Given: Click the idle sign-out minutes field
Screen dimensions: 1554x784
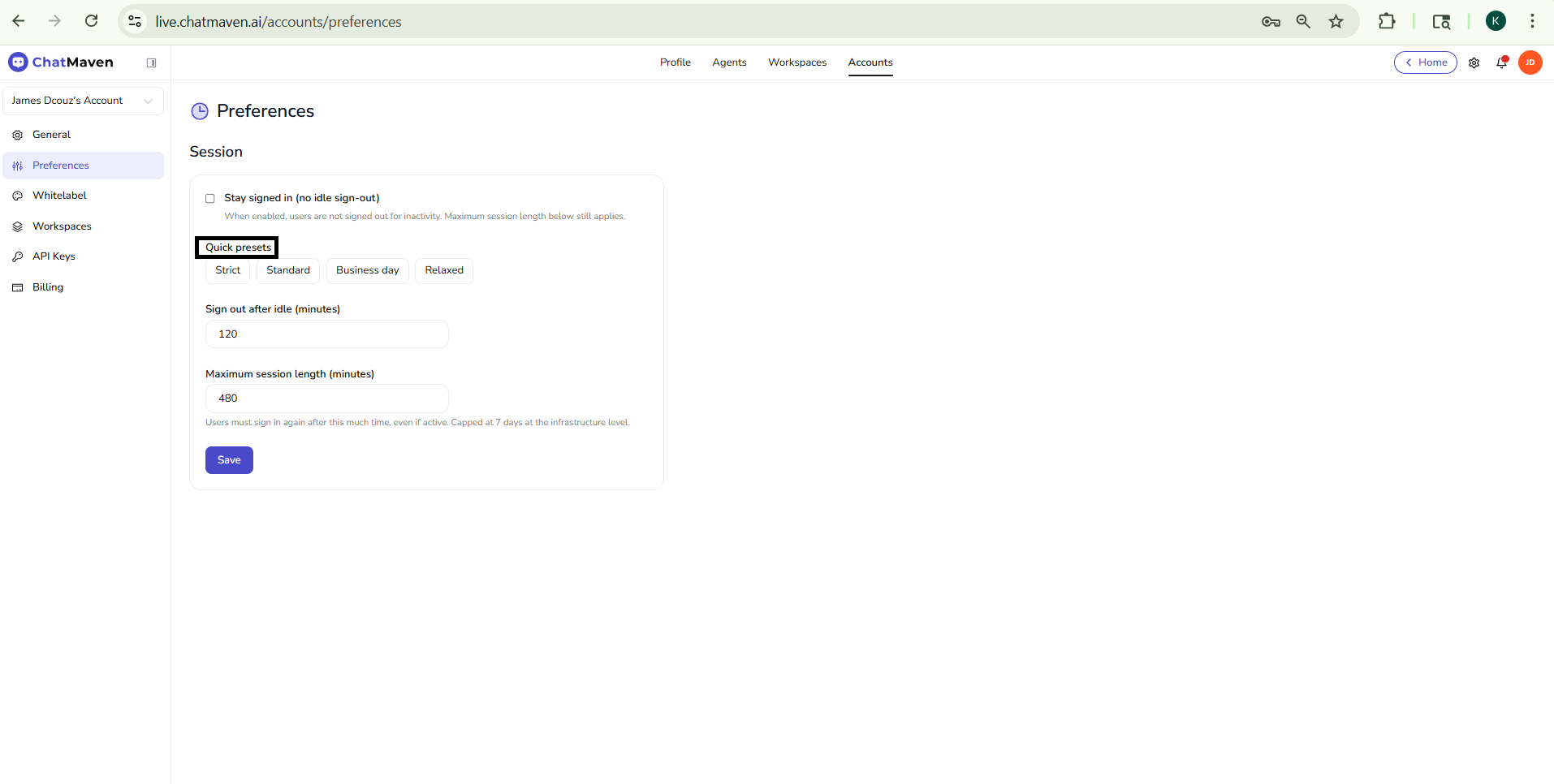Looking at the screenshot, I should pyautogui.click(x=326, y=334).
